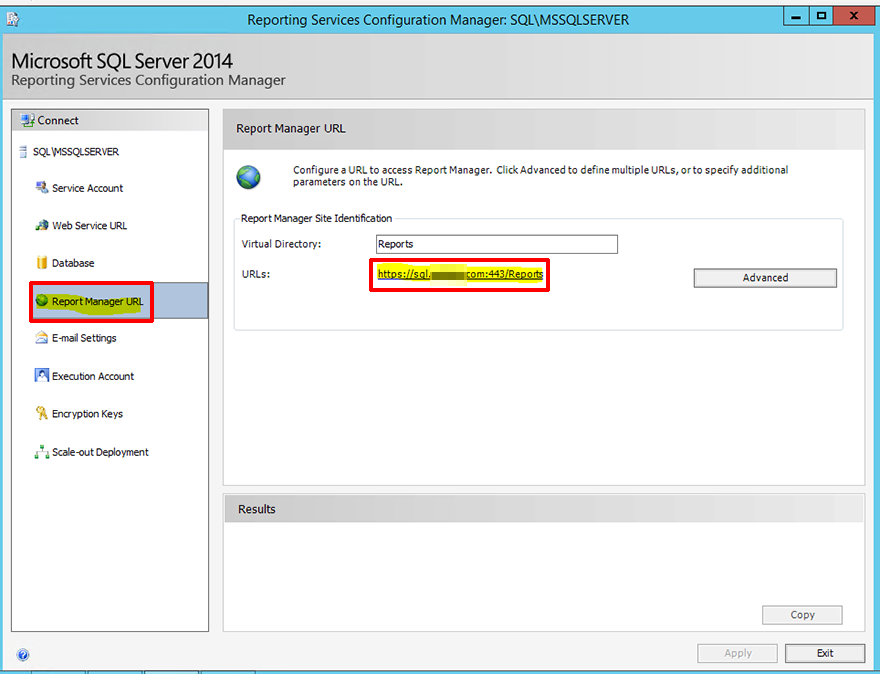The width and height of the screenshot is (880, 674).
Task: Click the Exit button
Action: coord(824,653)
